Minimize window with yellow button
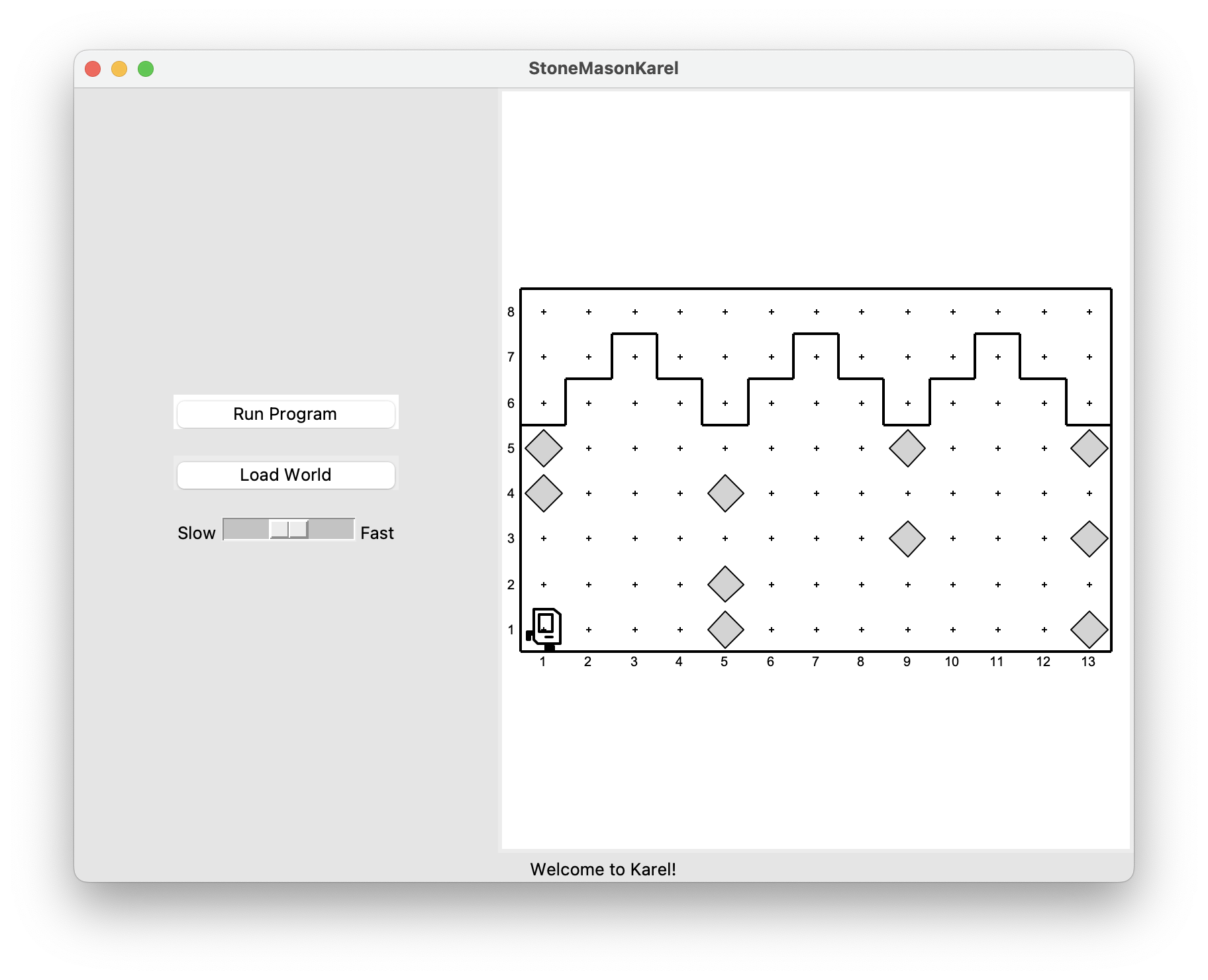Viewport: 1208px width, 980px height. click(x=119, y=69)
